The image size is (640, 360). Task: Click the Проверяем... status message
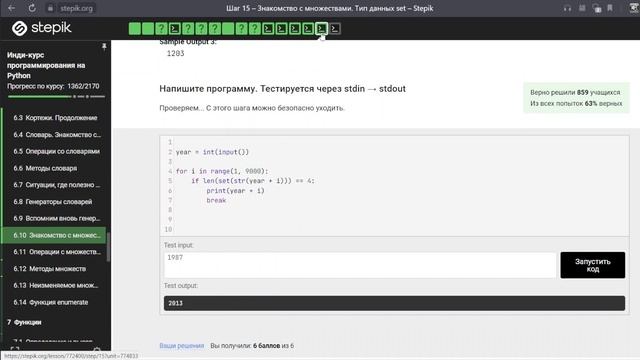252,108
